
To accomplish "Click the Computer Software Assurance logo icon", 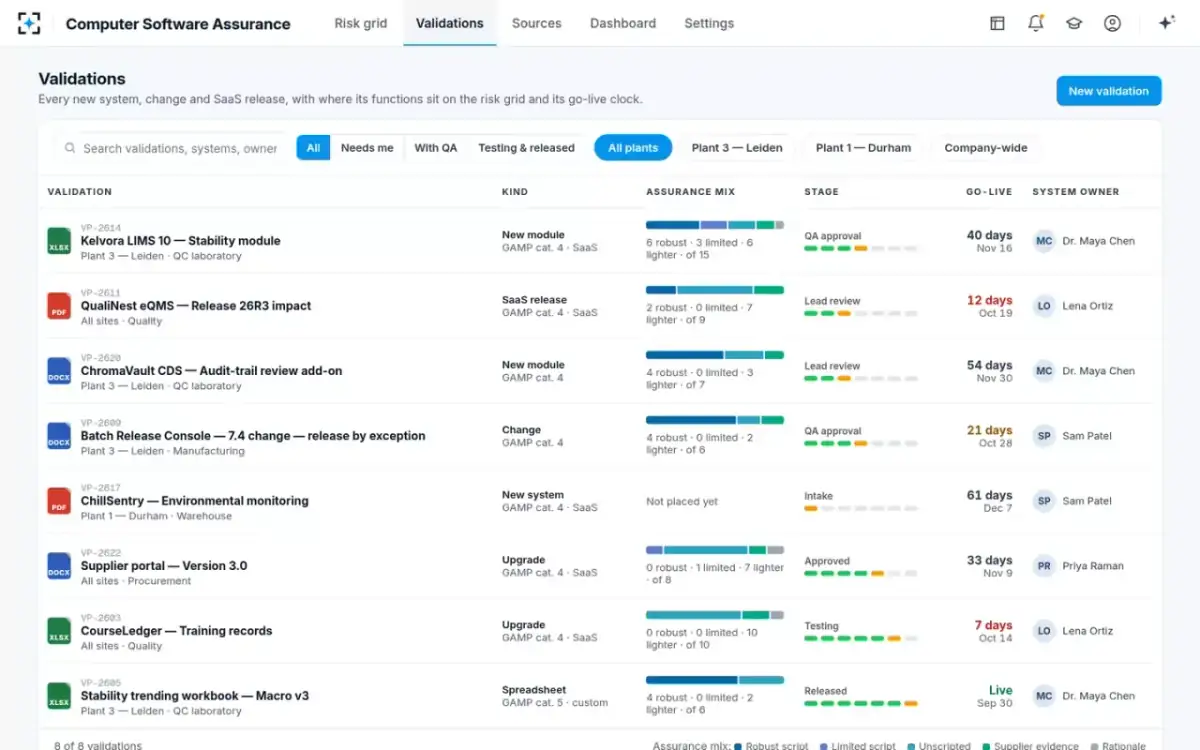I will point(30,23).
